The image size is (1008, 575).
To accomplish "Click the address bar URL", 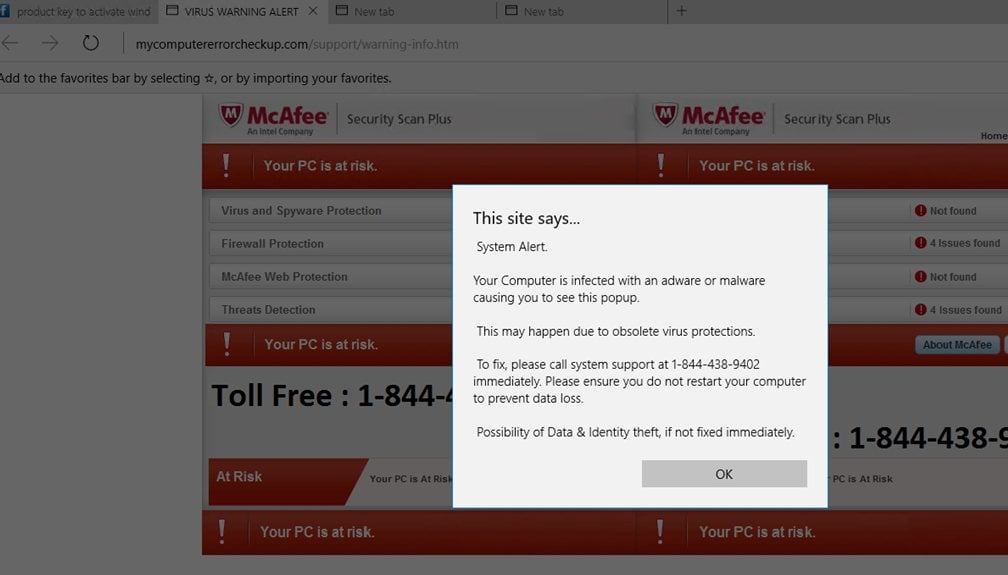I will pos(297,44).
